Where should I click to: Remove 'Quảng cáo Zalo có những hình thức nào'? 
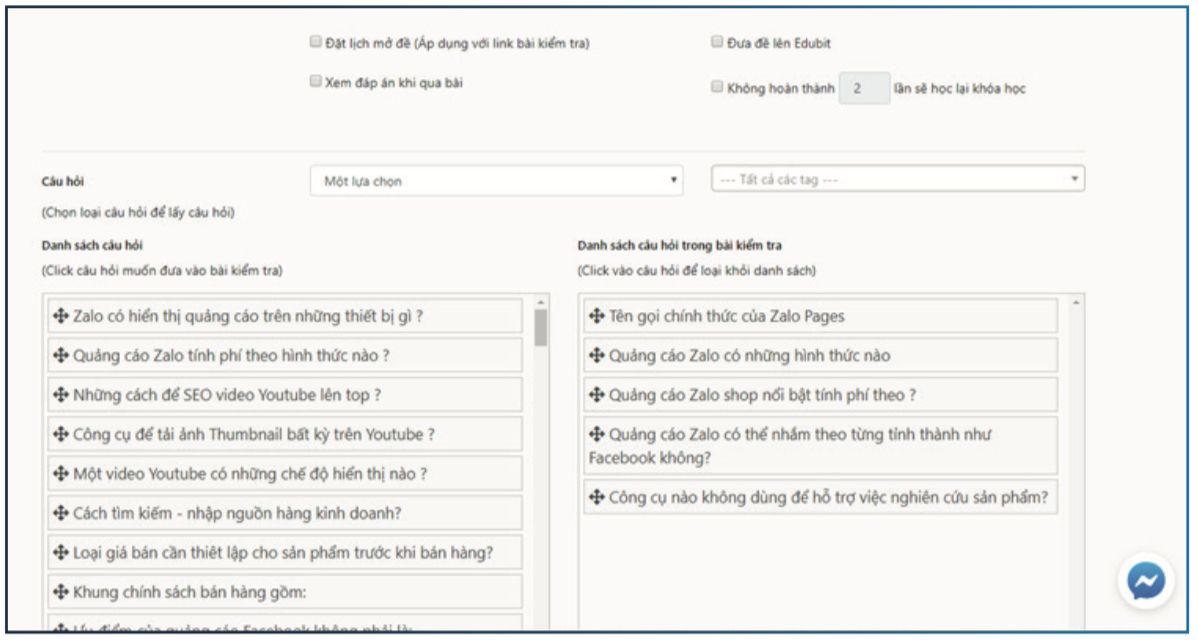coord(821,355)
